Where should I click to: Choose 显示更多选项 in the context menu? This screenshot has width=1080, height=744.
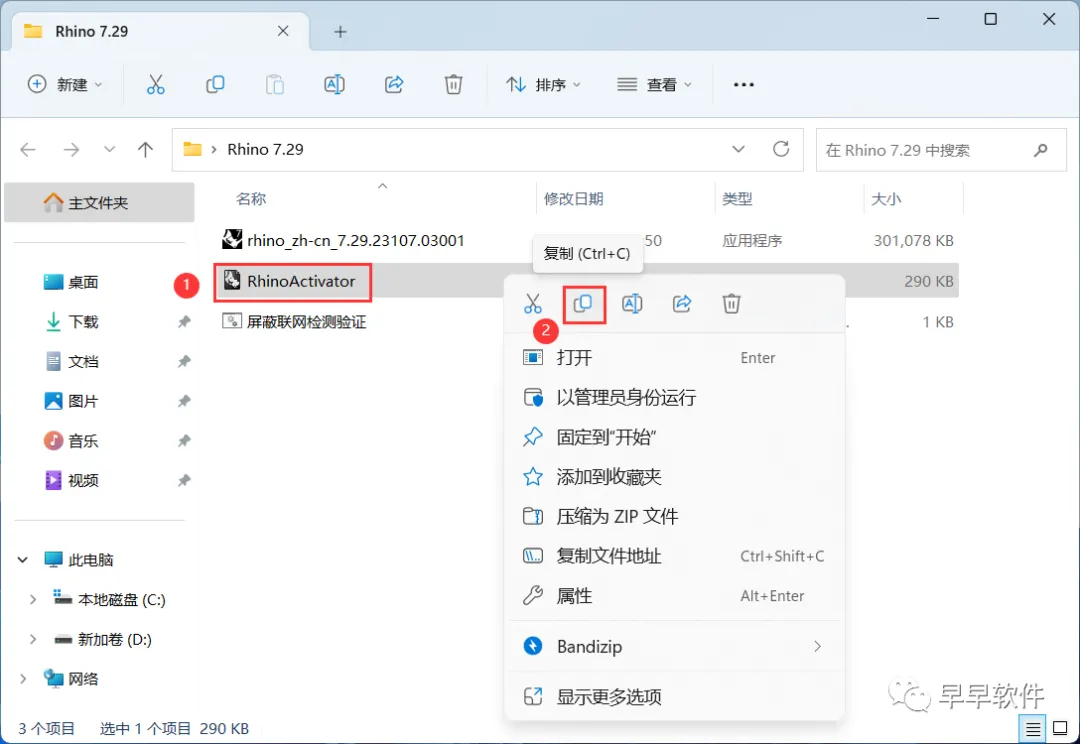(674, 697)
